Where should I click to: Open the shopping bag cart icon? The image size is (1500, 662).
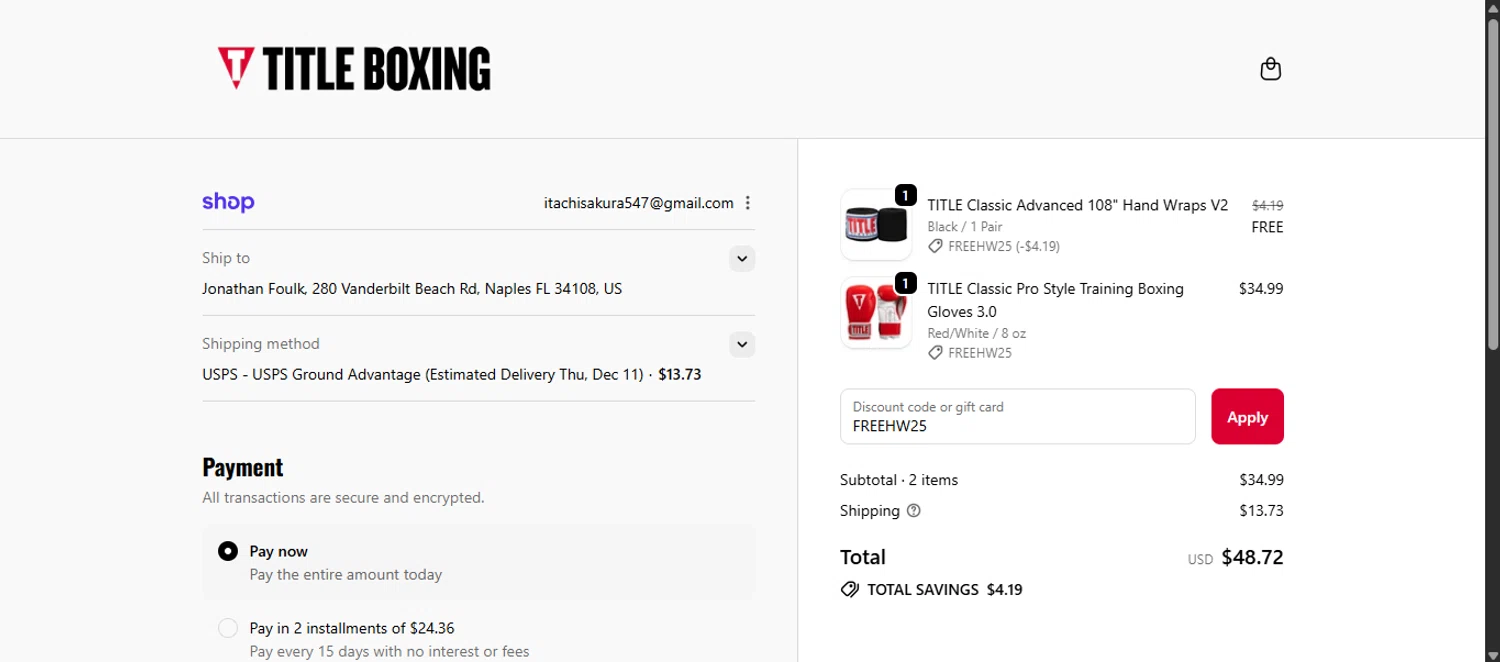pyautogui.click(x=1270, y=69)
